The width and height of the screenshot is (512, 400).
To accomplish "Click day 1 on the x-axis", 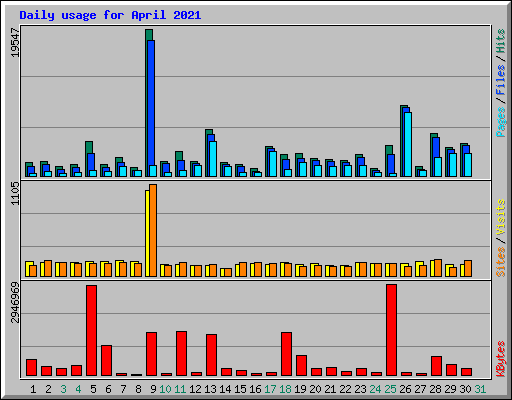I will [33, 389].
